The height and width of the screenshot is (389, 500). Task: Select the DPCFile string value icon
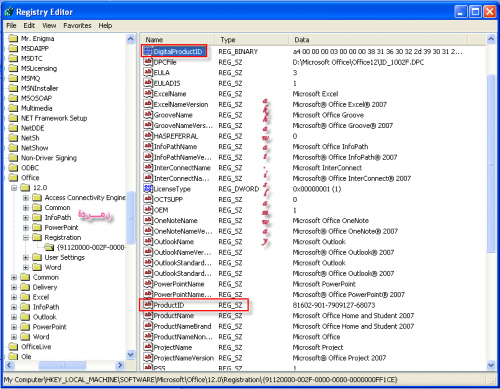[148, 62]
